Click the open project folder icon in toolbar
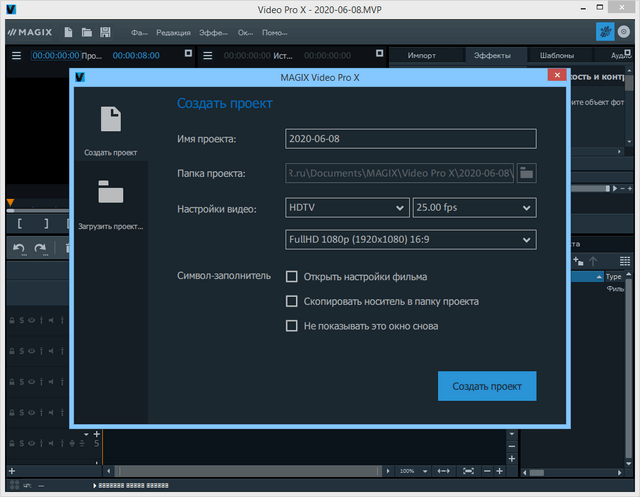Image resolution: width=640 pixels, height=497 pixels. pyautogui.click(x=87, y=32)
